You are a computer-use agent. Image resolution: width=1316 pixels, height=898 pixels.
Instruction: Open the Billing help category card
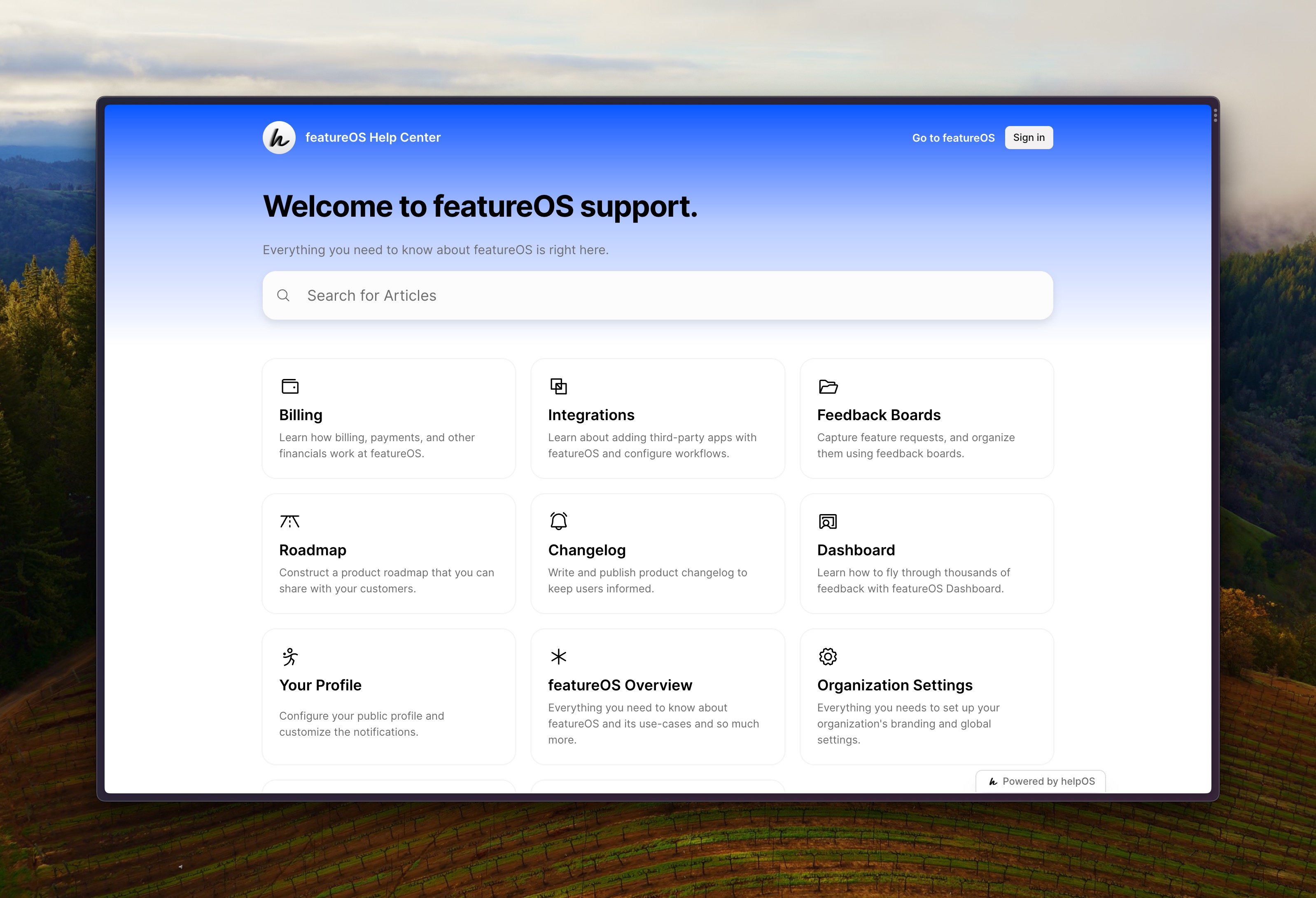coord(388,419)
